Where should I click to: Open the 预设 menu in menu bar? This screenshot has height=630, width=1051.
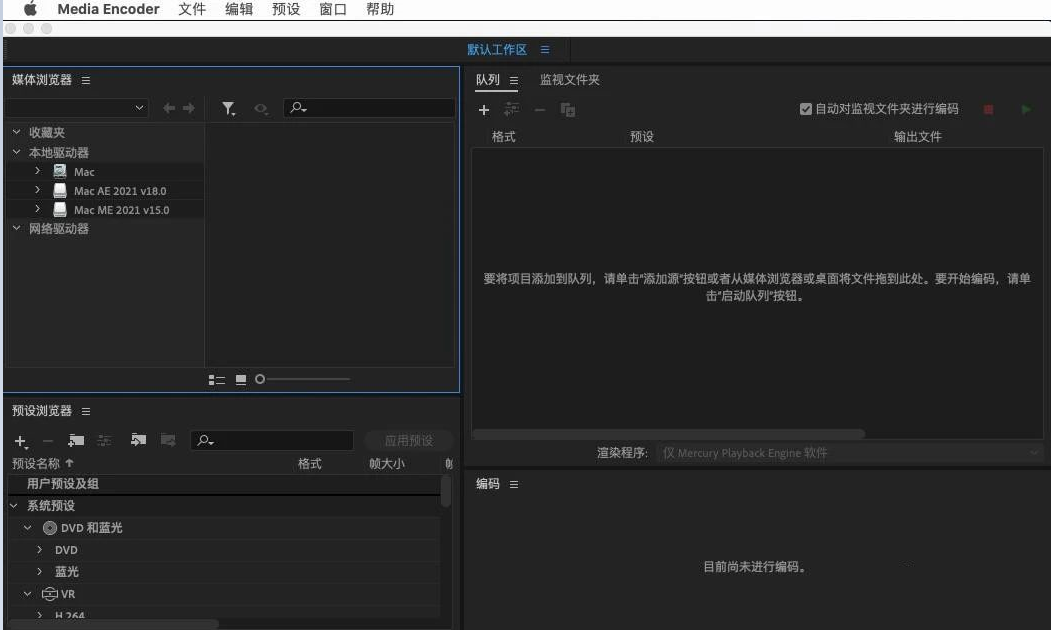(x=285, y=9)
